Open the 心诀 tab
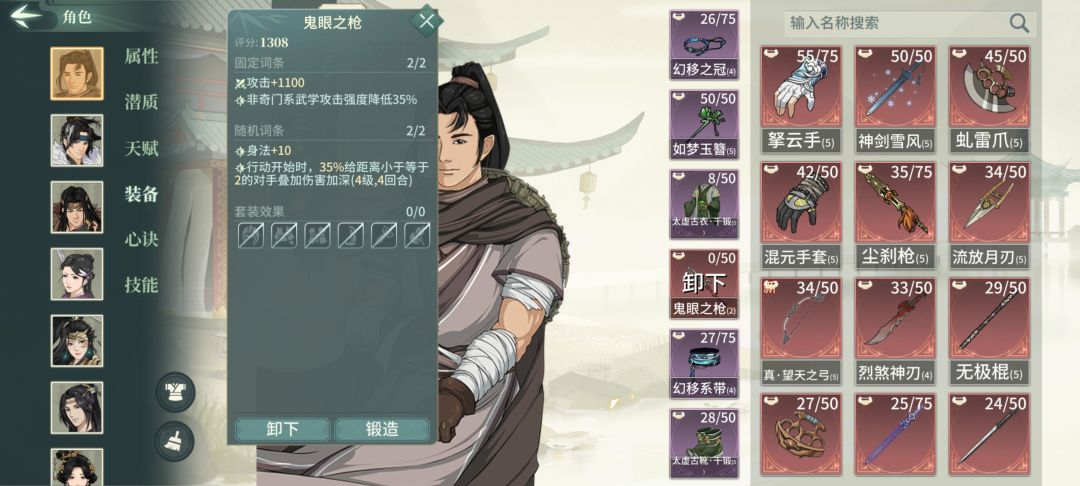This screenshot has height=486, width=1080. point(141,239)
